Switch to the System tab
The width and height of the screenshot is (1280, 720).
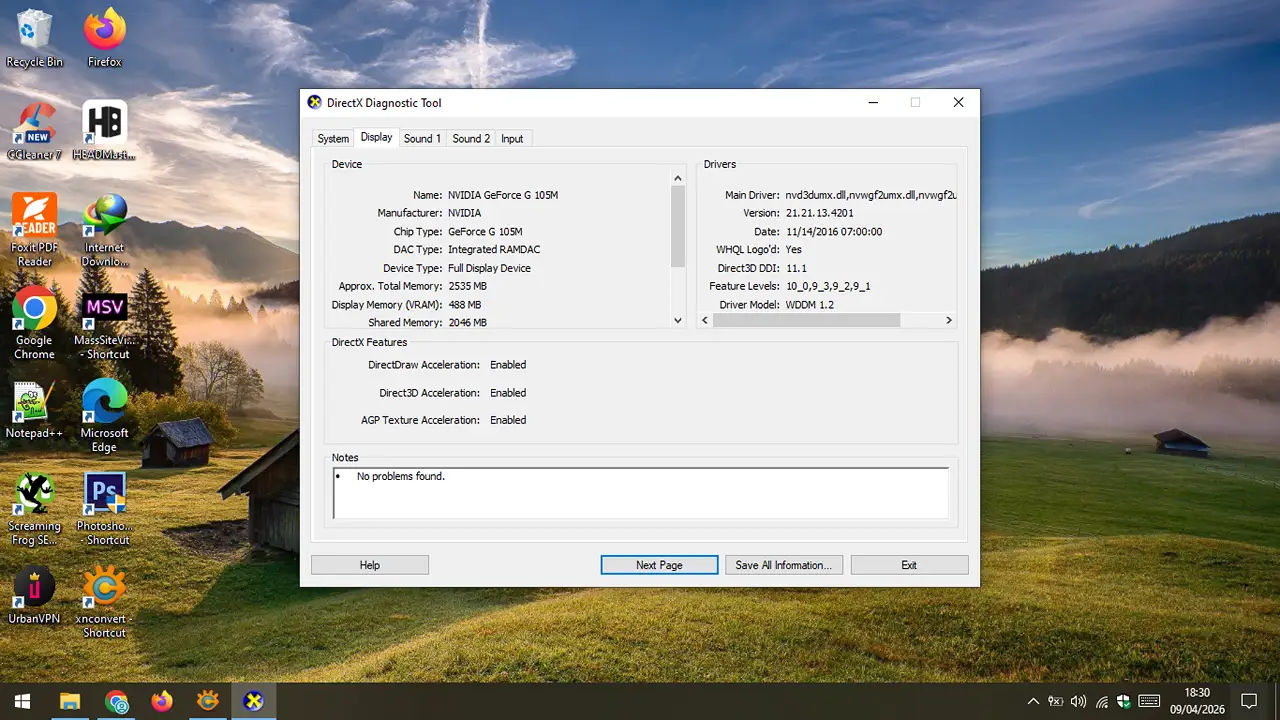click(x=333, y=139)
